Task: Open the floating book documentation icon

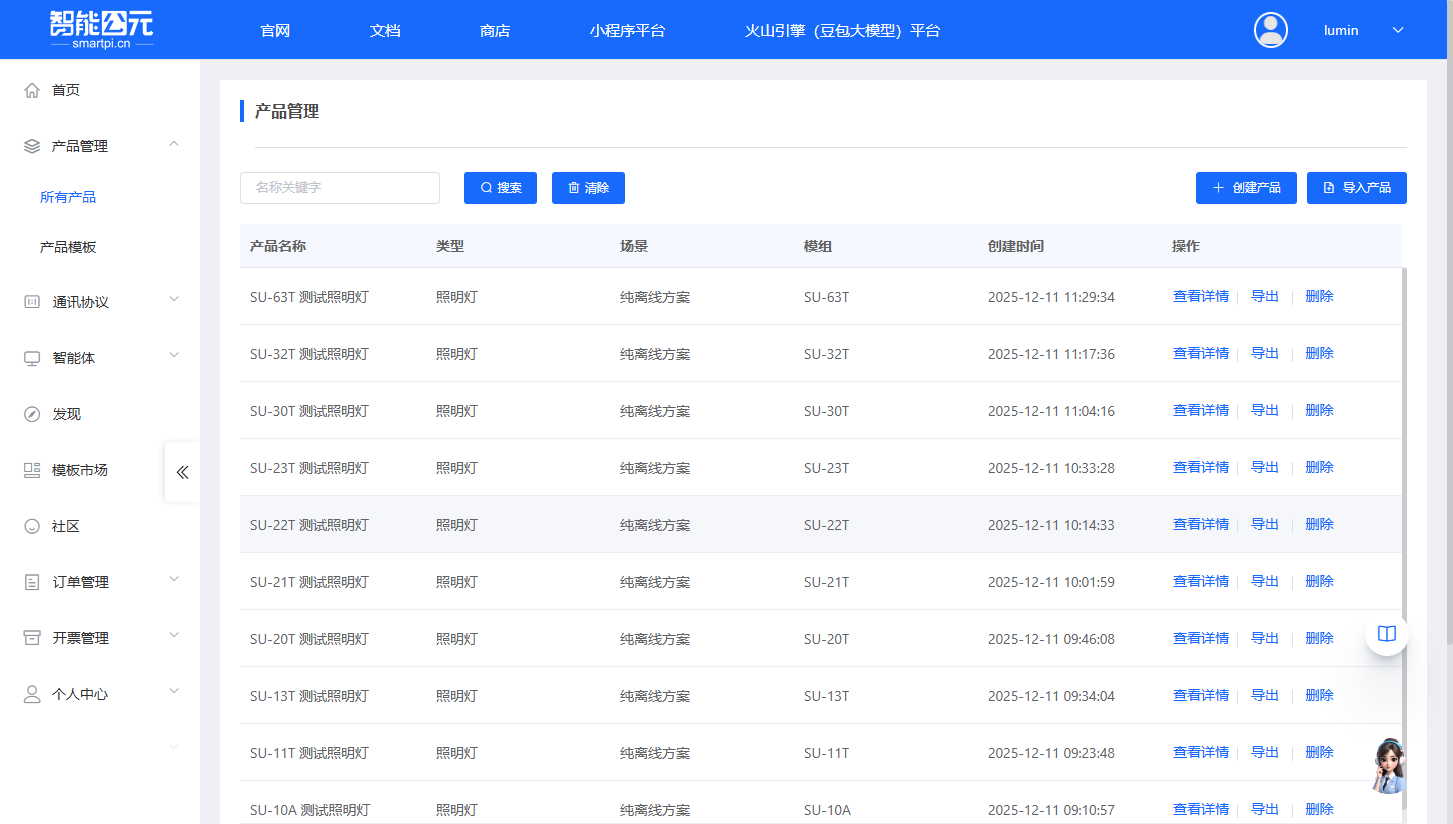Action: tap(1386, 634)
